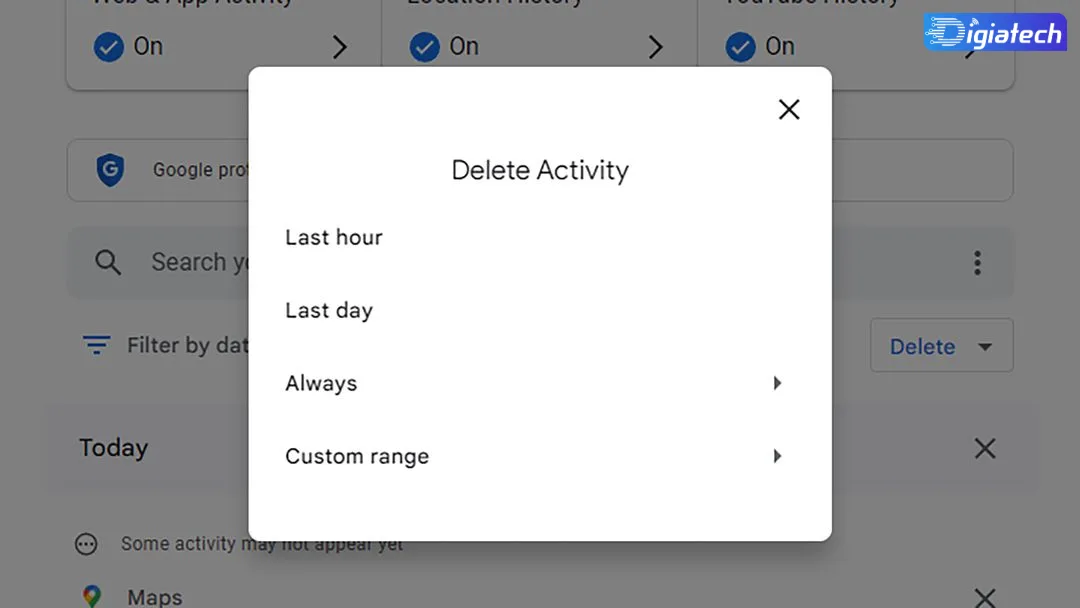This screenshot has width=1080, height=608.
Task: Delete Today's activity with X icon
Action: coord(985,448)
